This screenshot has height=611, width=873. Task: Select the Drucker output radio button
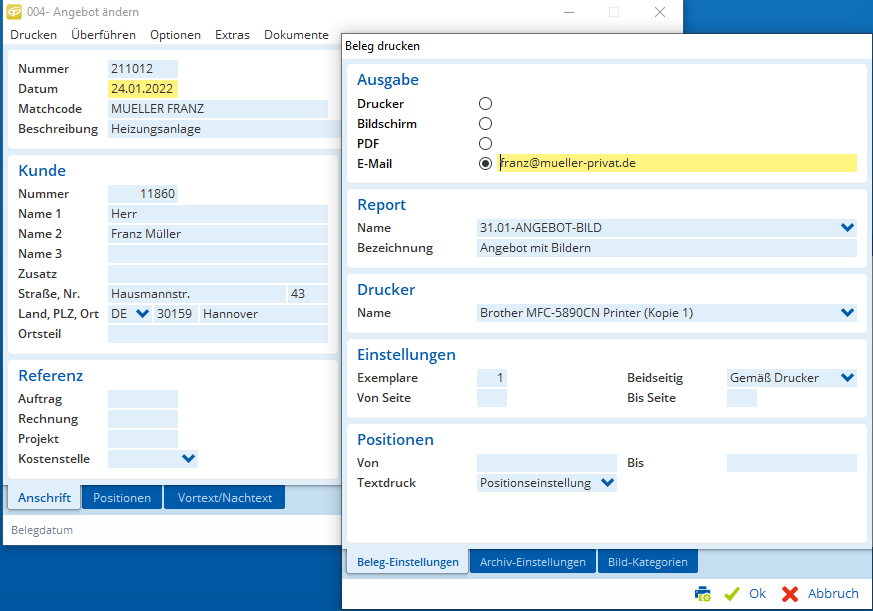485,104
